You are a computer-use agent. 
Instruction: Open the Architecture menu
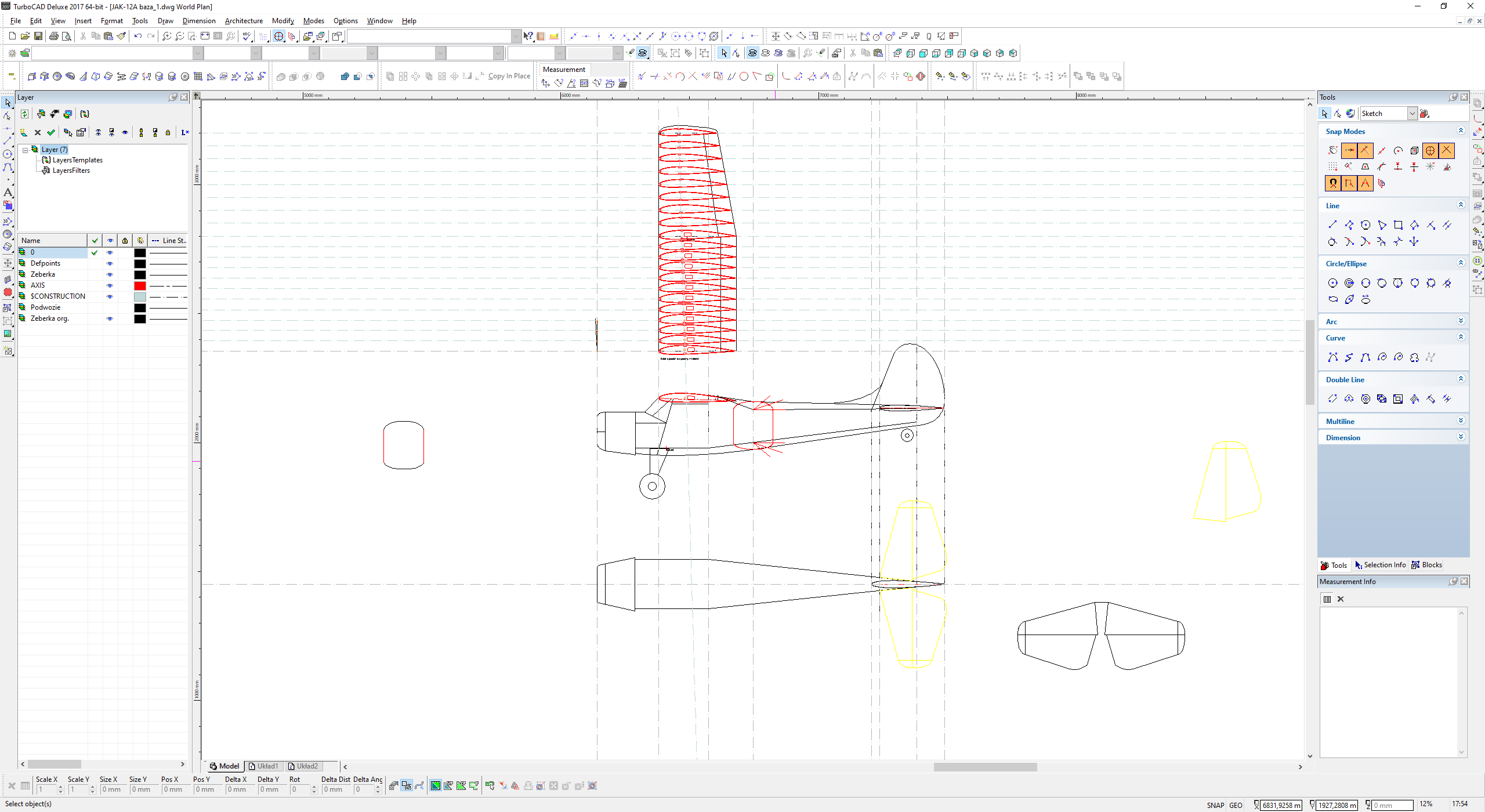coord(244,21)
